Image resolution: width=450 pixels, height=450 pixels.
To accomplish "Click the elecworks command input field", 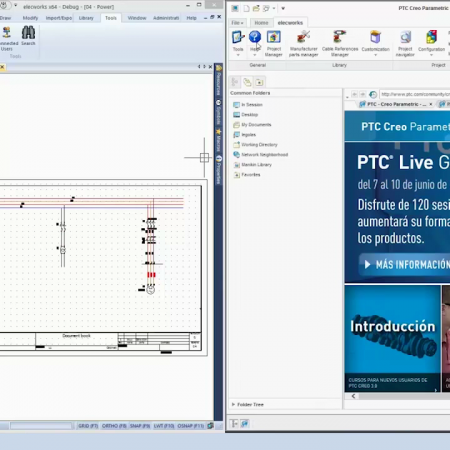I will tap(41, 426).
